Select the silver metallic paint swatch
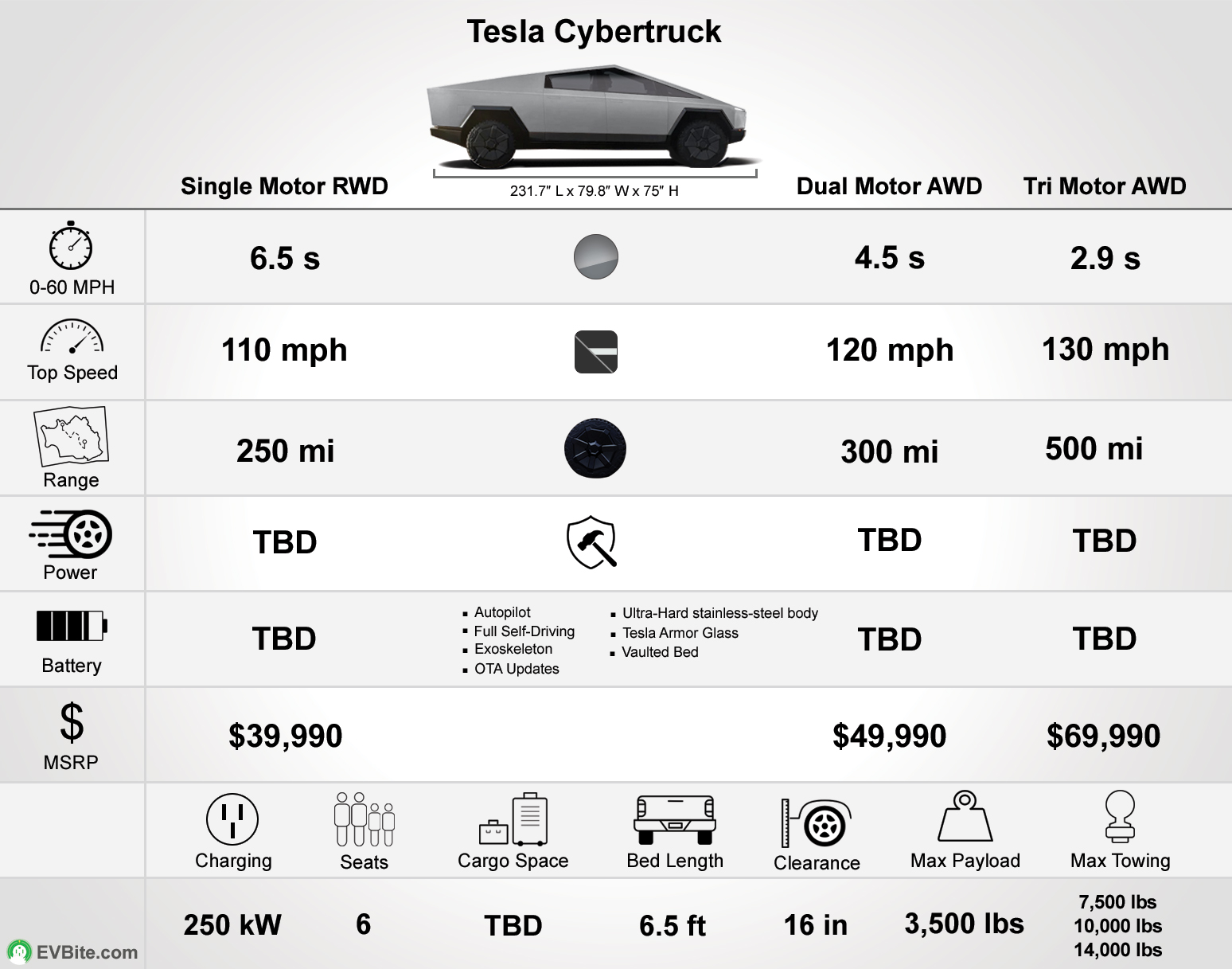 pyautogui.click(x=596, y=257)
